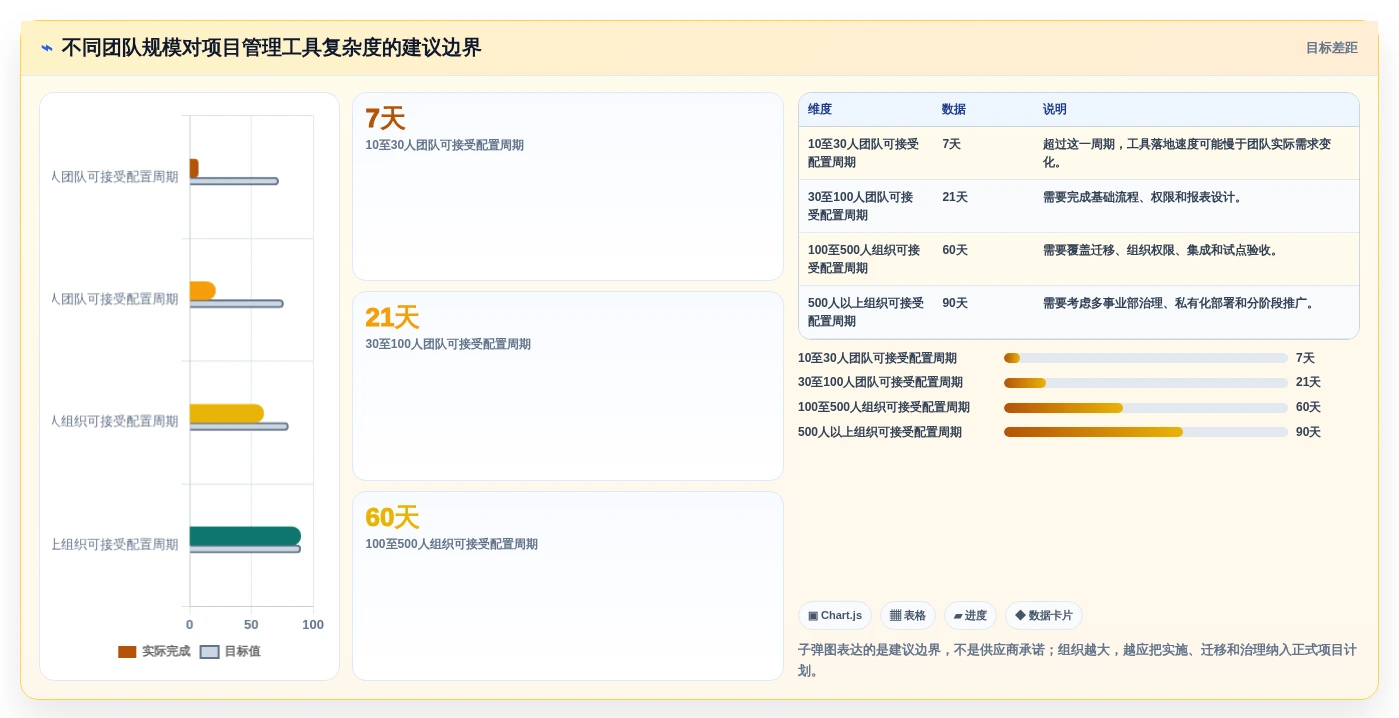This screenshot has width=1399, height=718.
Task: Click the 90天 progress bar
Action: (x=1146, y=432)
